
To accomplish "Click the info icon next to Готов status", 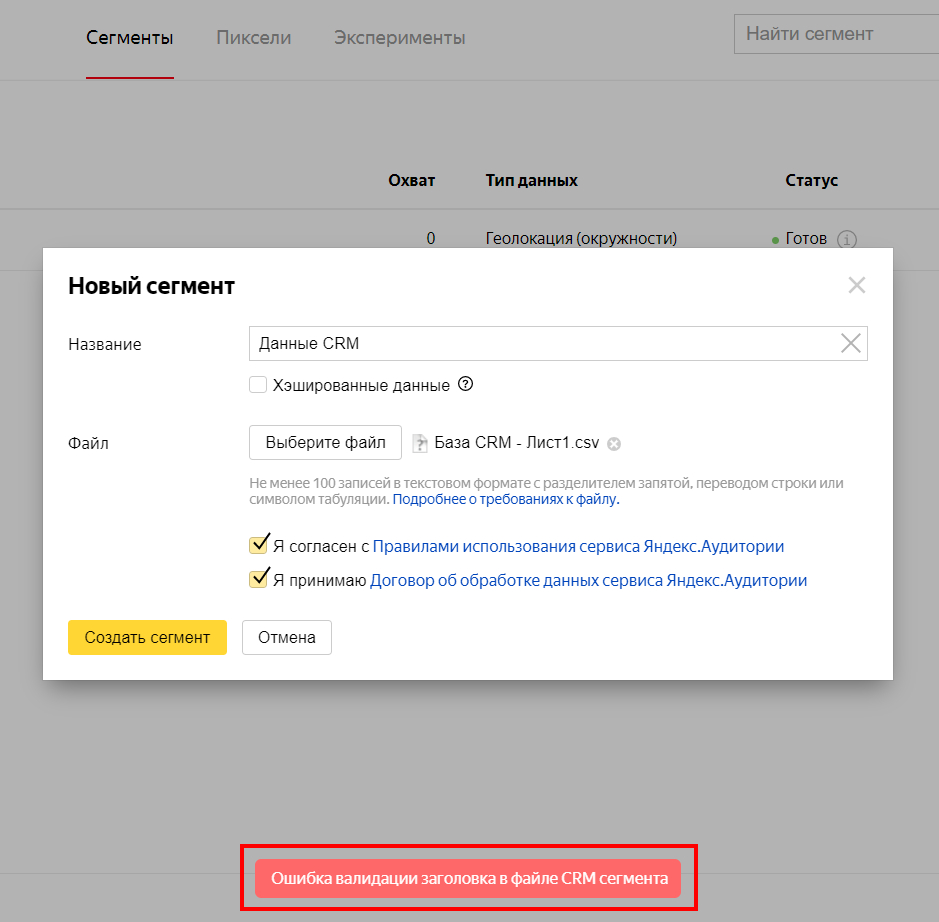I will coord(847,240).
